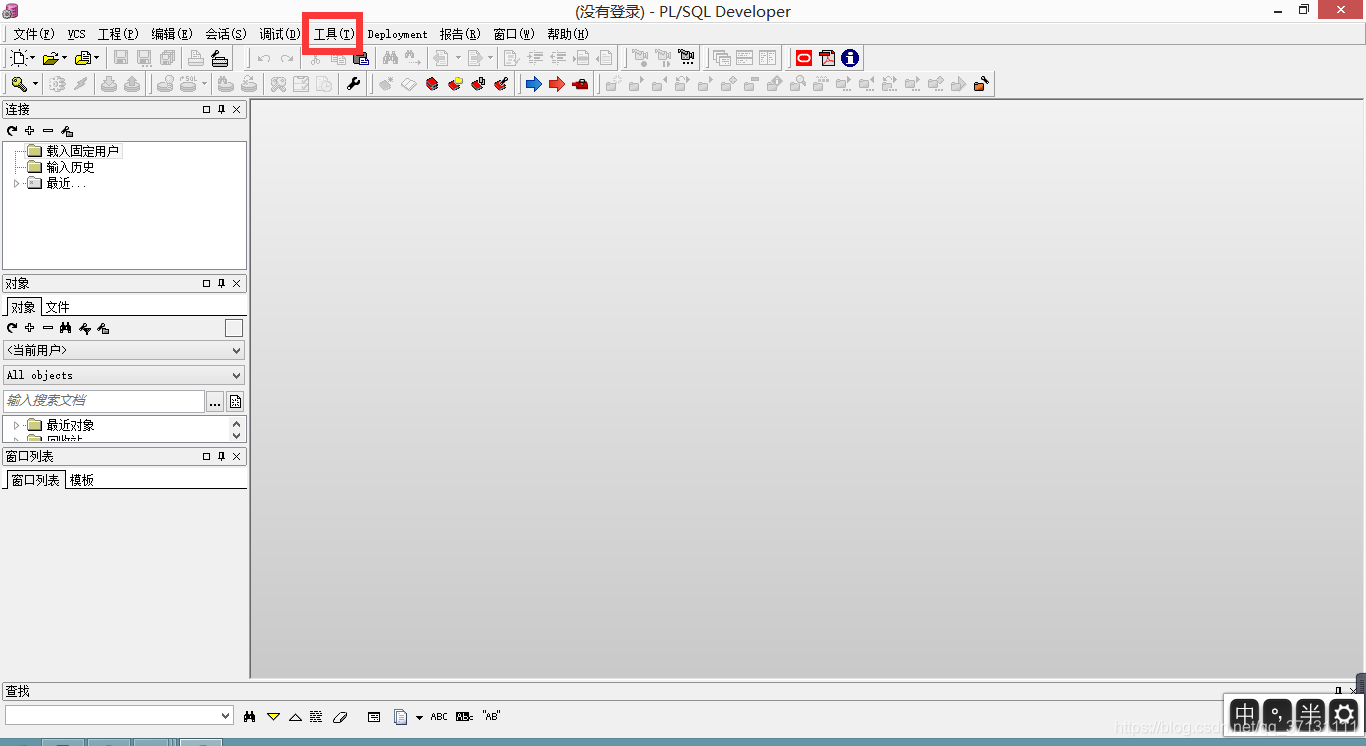Toggle the "AB" regular expression option
The width and height of the screenshot is (1366, 746).
[491, 716]
